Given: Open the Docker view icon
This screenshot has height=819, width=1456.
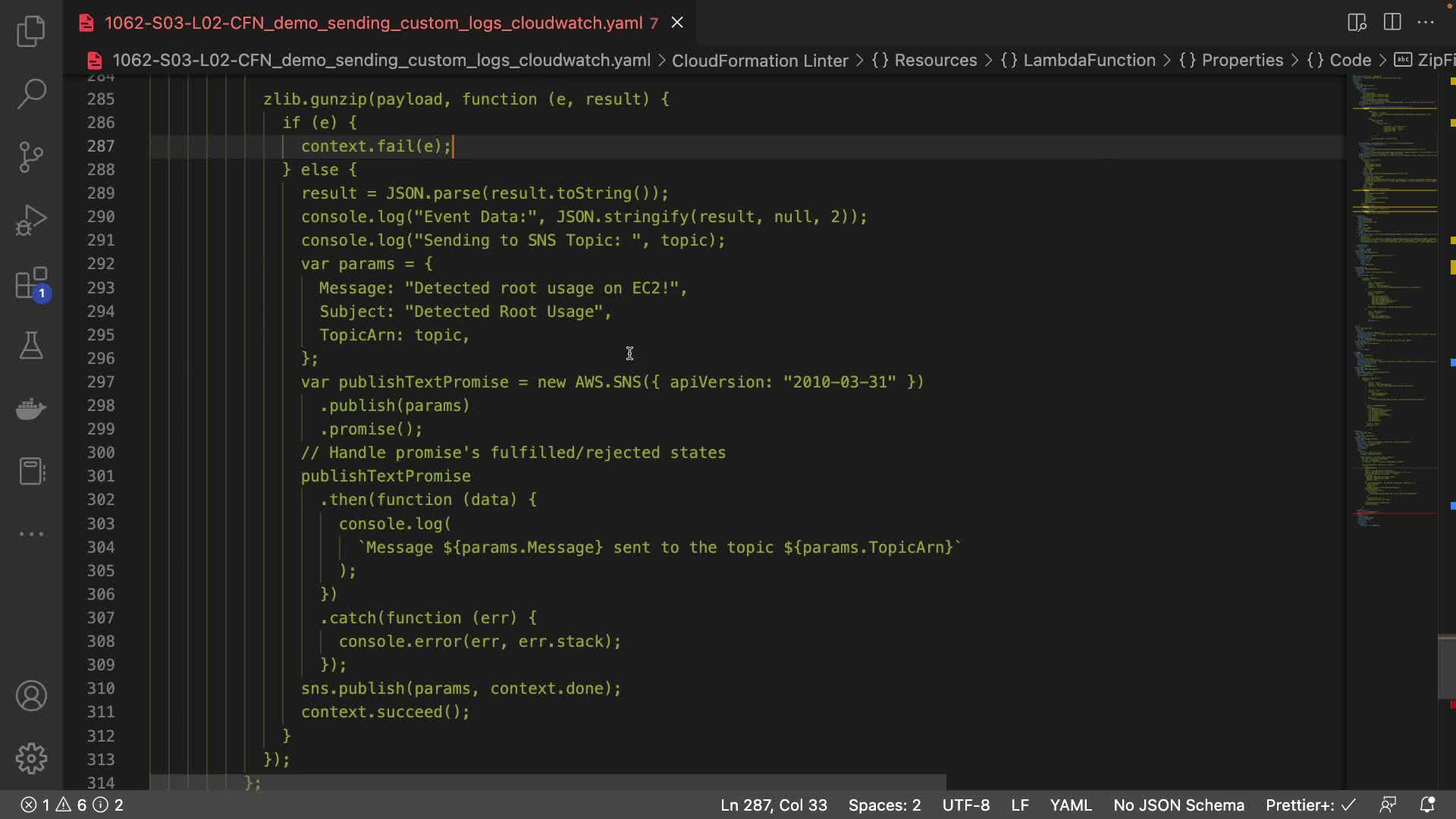Looking at the screenshot, I should (x=31, y=409).
